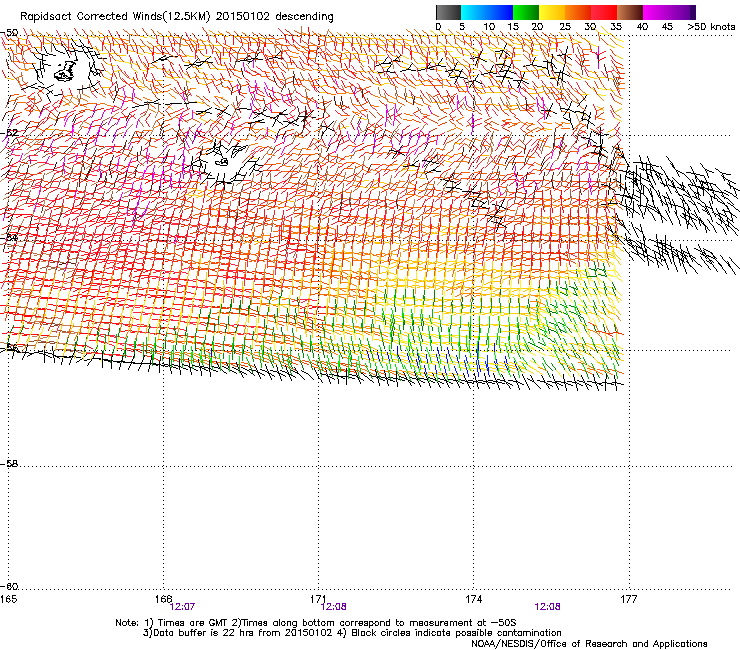Viewport: 740px width, 650px height.
Task: Click the '171' longitude axis label
Action: coord(318,599)
